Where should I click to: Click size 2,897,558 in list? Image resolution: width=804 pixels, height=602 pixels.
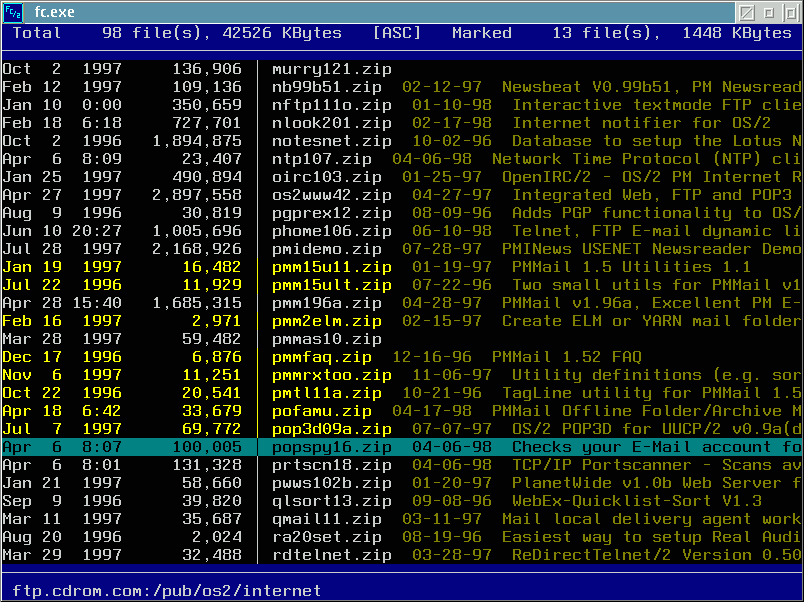coord(197,195)
